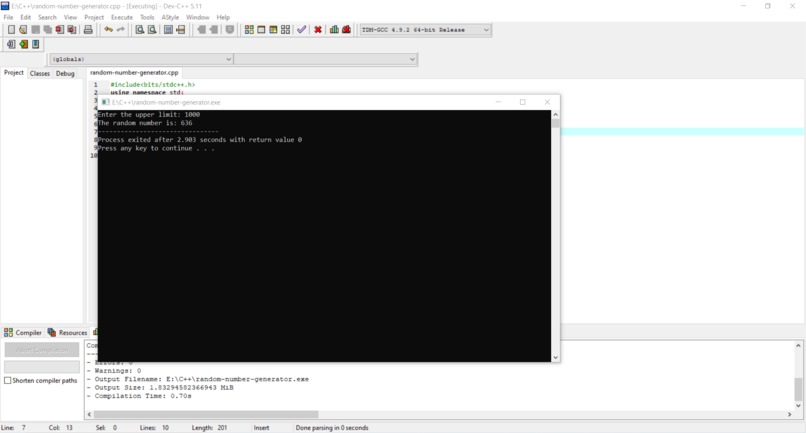Click the Compile and Run icon
Viewport: 806px width, 433px height.
[x=273, y=30]
